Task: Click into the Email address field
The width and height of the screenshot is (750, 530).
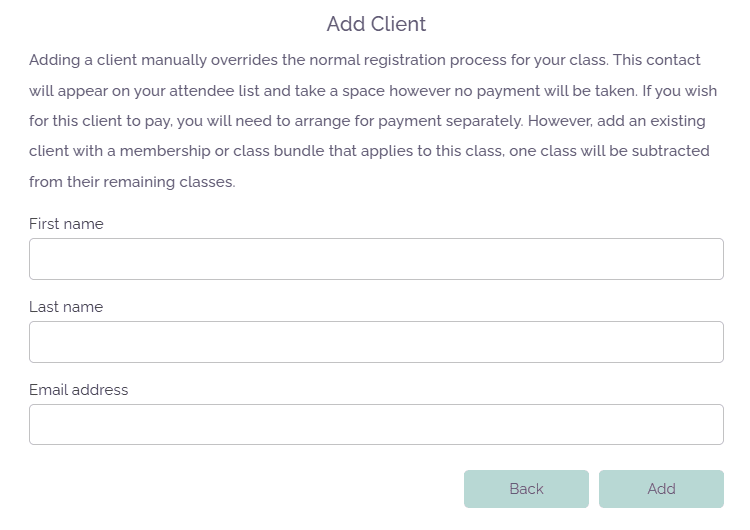Action: tap(376, 425)
